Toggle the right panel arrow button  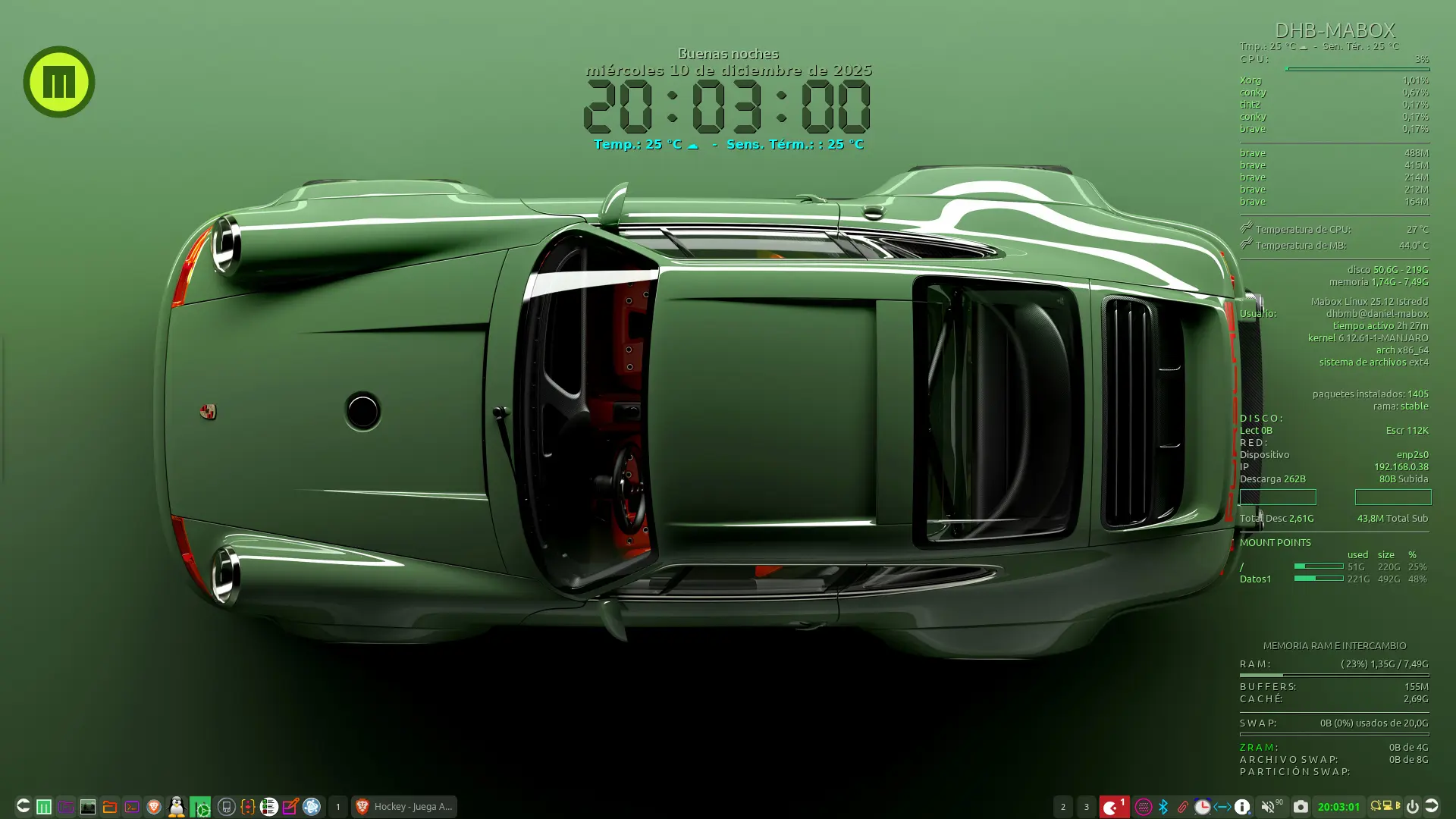tap(1432, 806)
